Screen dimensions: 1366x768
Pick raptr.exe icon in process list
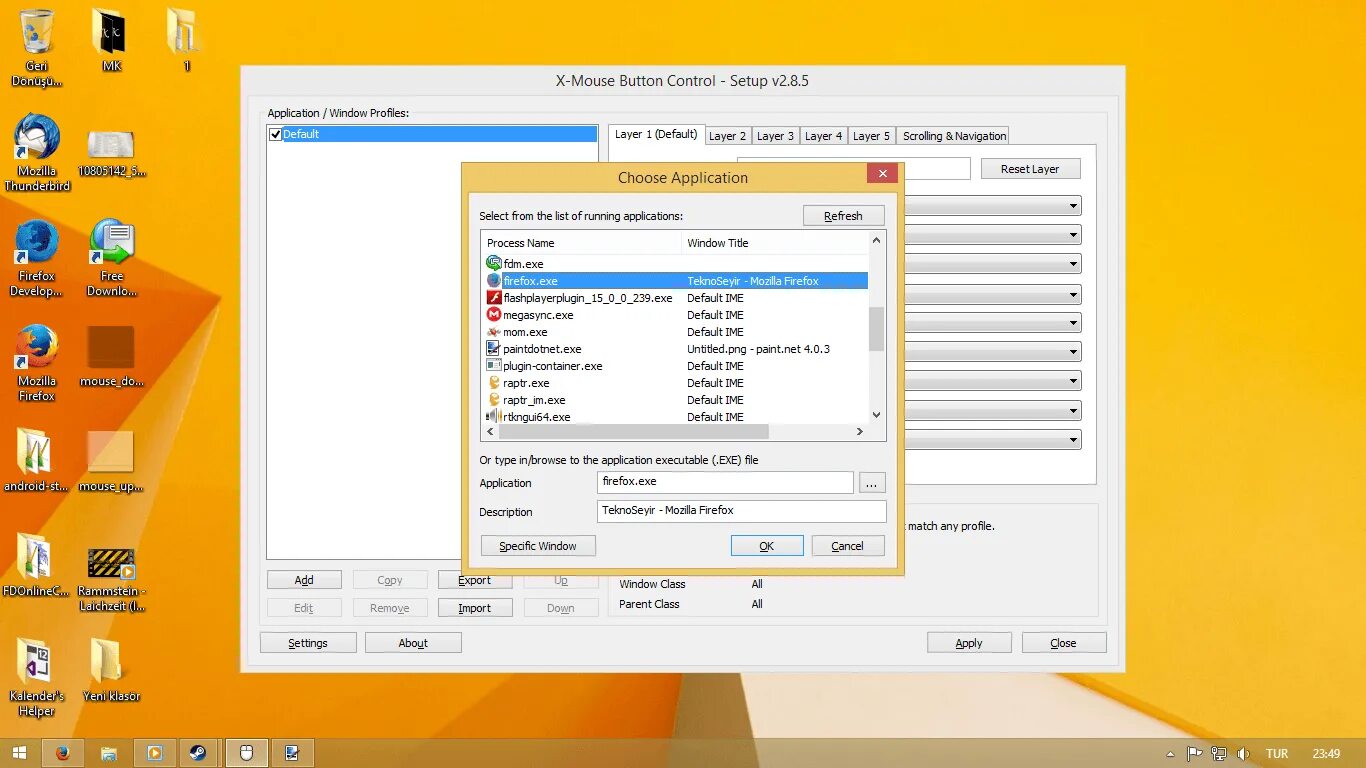[x=493, y=383]
